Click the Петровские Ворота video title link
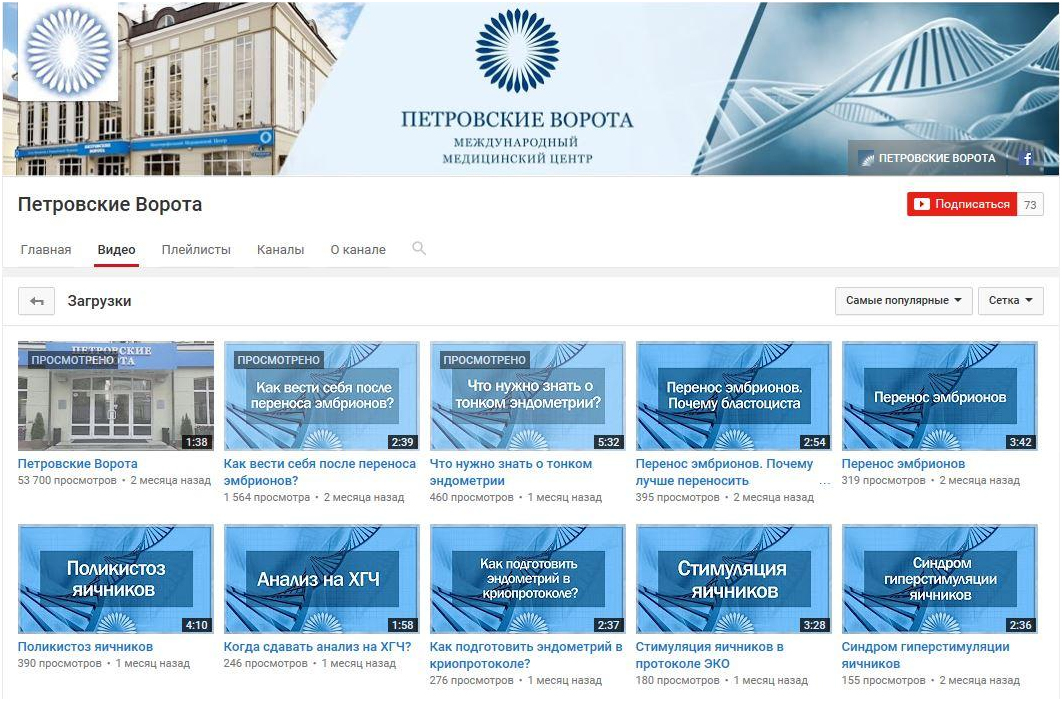The image size is (1062, 701). point(78,464)
